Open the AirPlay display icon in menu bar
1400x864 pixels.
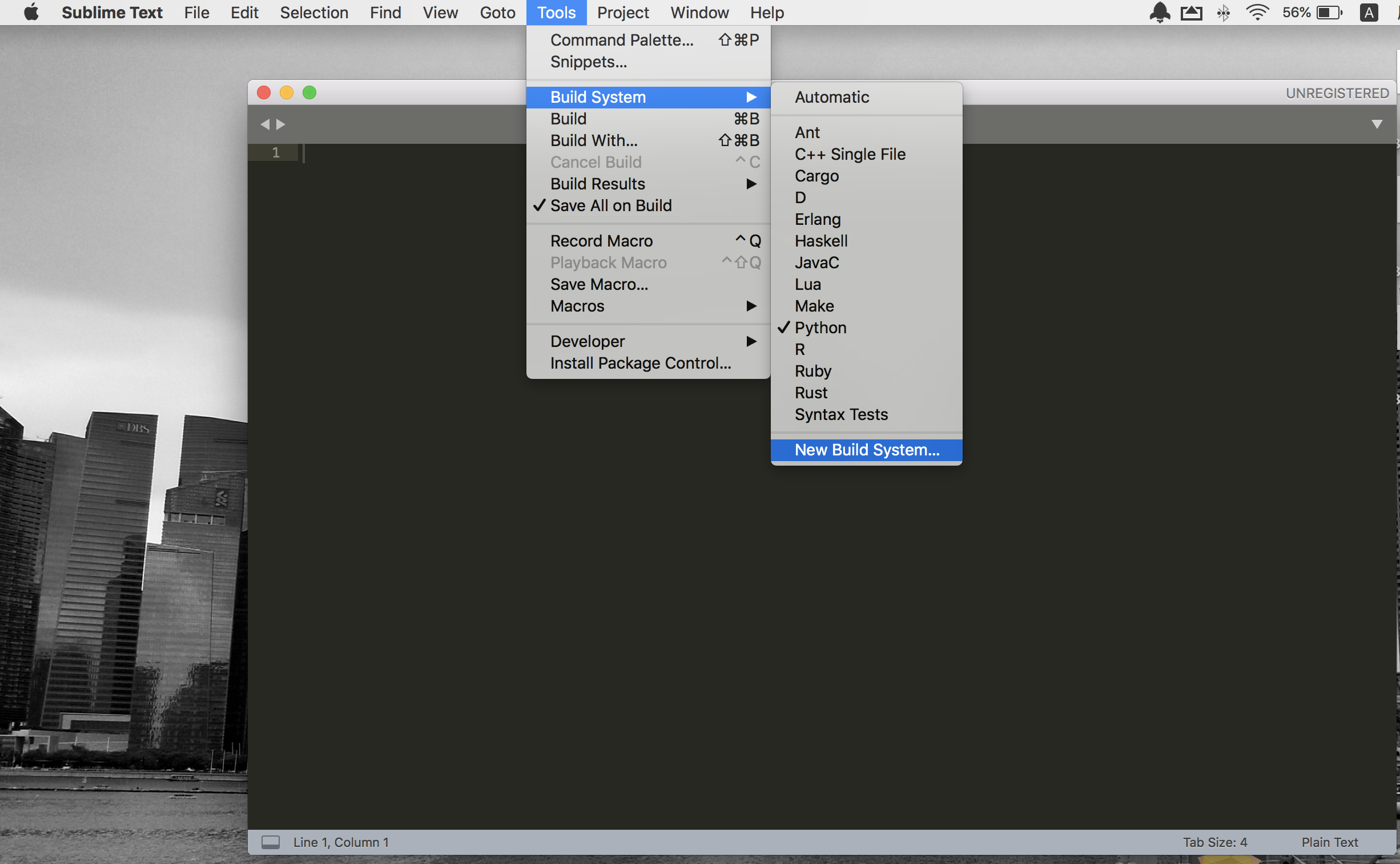point(1192,12)
